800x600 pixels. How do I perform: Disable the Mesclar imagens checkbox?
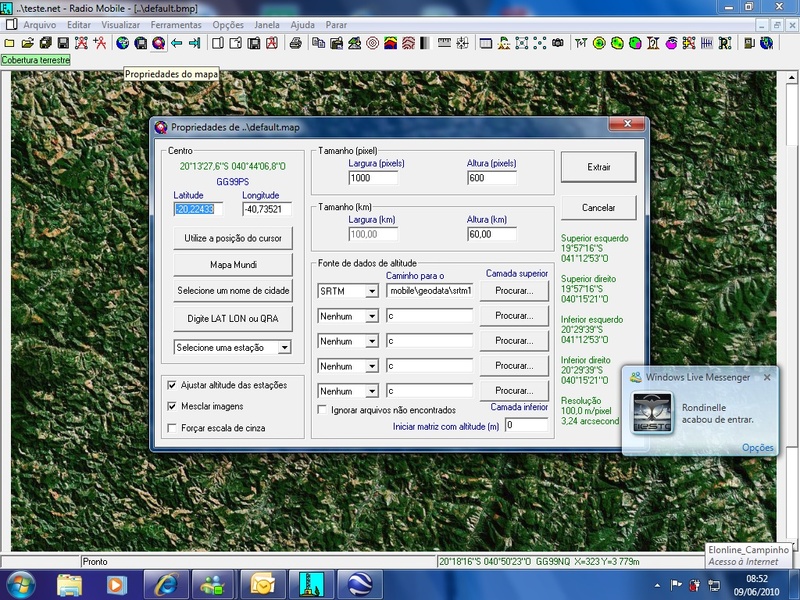coord(173,406)
